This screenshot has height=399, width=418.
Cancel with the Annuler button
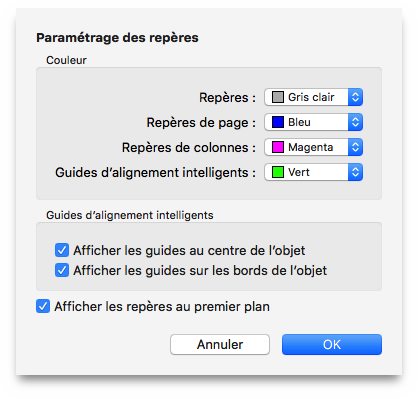[220, 344]
